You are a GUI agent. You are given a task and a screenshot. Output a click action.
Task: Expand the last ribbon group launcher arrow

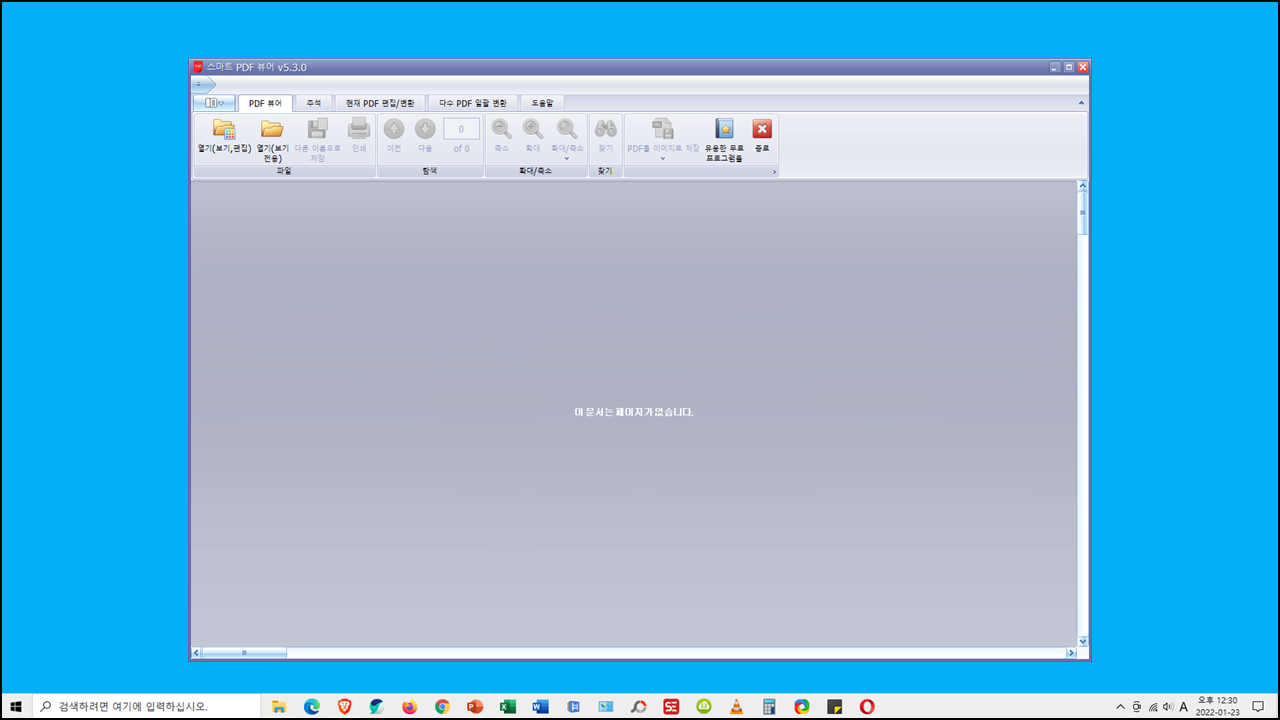tap(774, 172)
